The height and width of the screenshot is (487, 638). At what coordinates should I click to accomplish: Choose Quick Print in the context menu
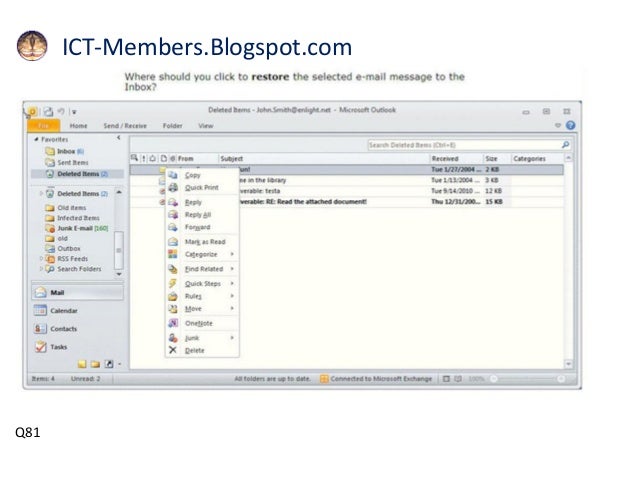click(x=202, y=188)
